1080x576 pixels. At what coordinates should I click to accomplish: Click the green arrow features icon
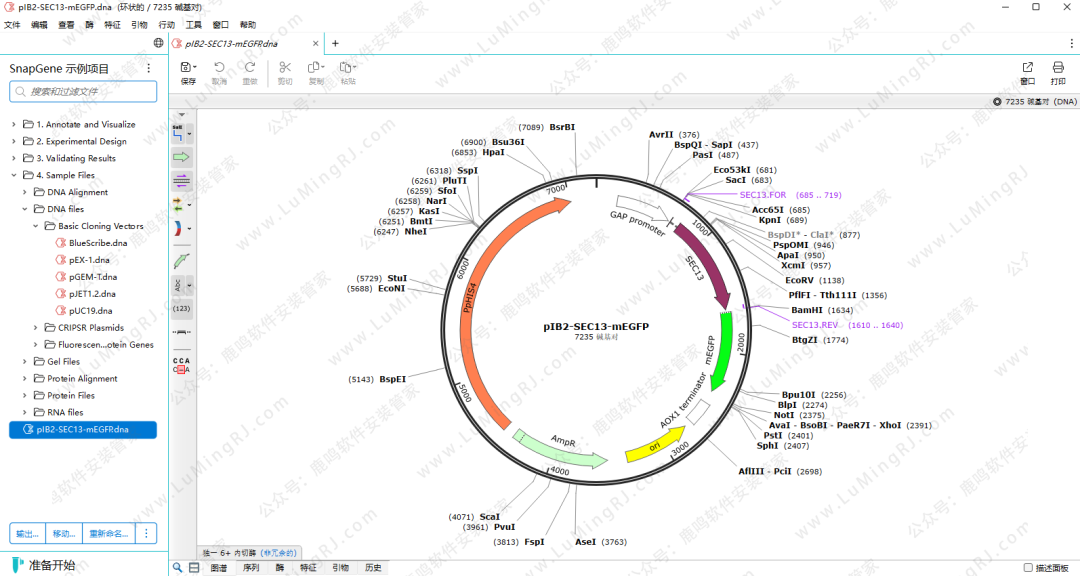click(181, 157)
